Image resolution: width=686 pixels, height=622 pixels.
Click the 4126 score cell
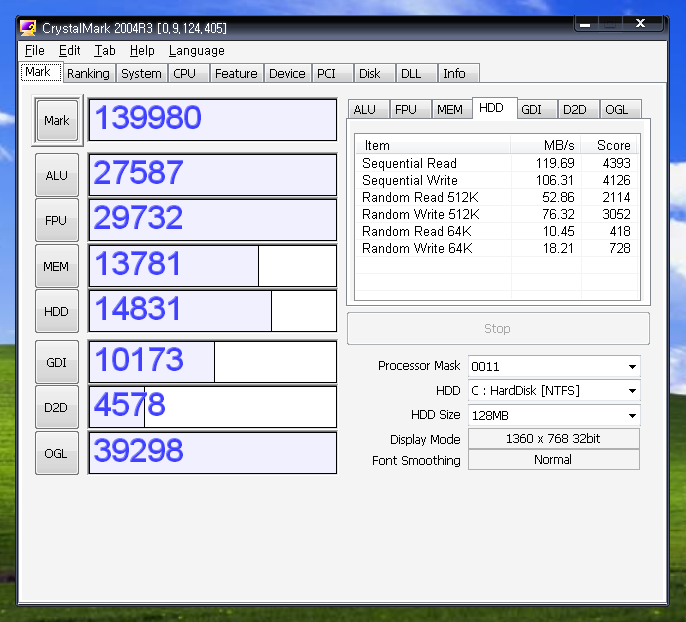[x=616, y=180]
